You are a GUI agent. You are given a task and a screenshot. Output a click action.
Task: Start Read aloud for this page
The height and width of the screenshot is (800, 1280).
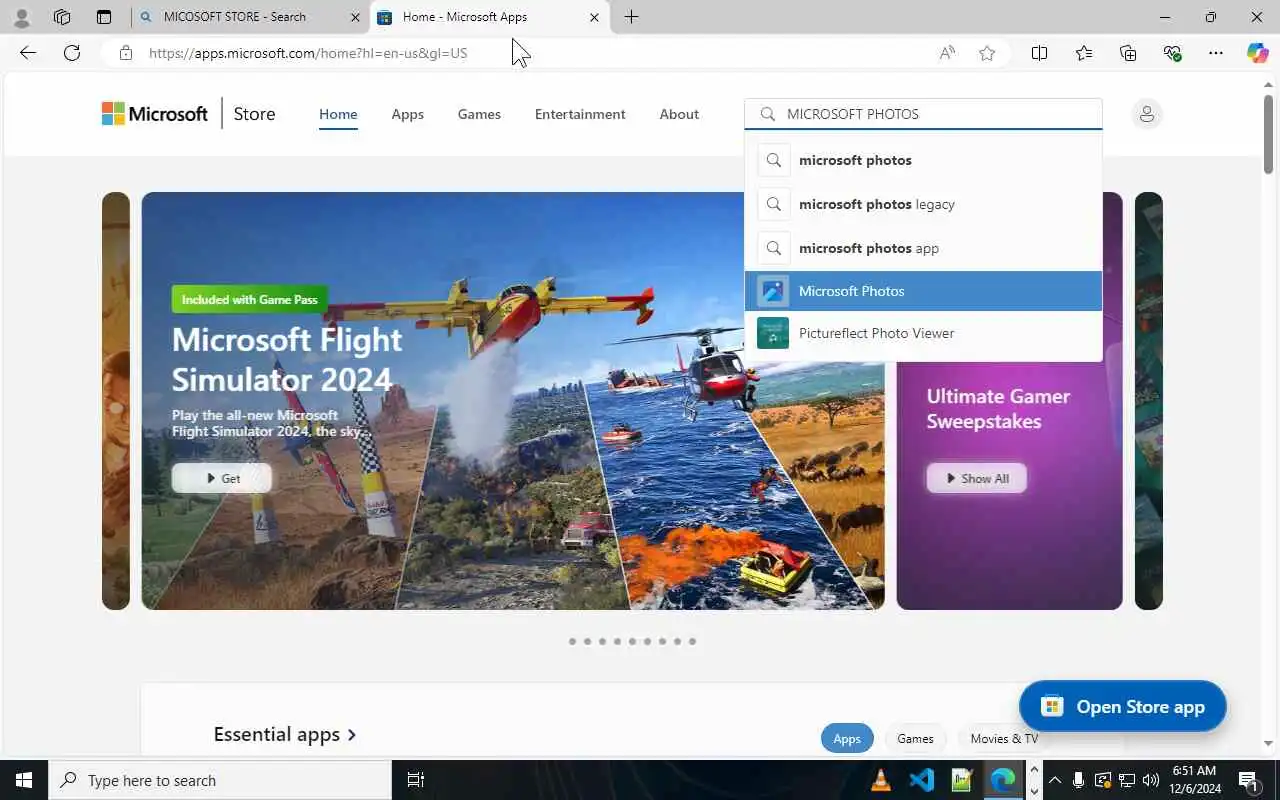click(947, 53)
